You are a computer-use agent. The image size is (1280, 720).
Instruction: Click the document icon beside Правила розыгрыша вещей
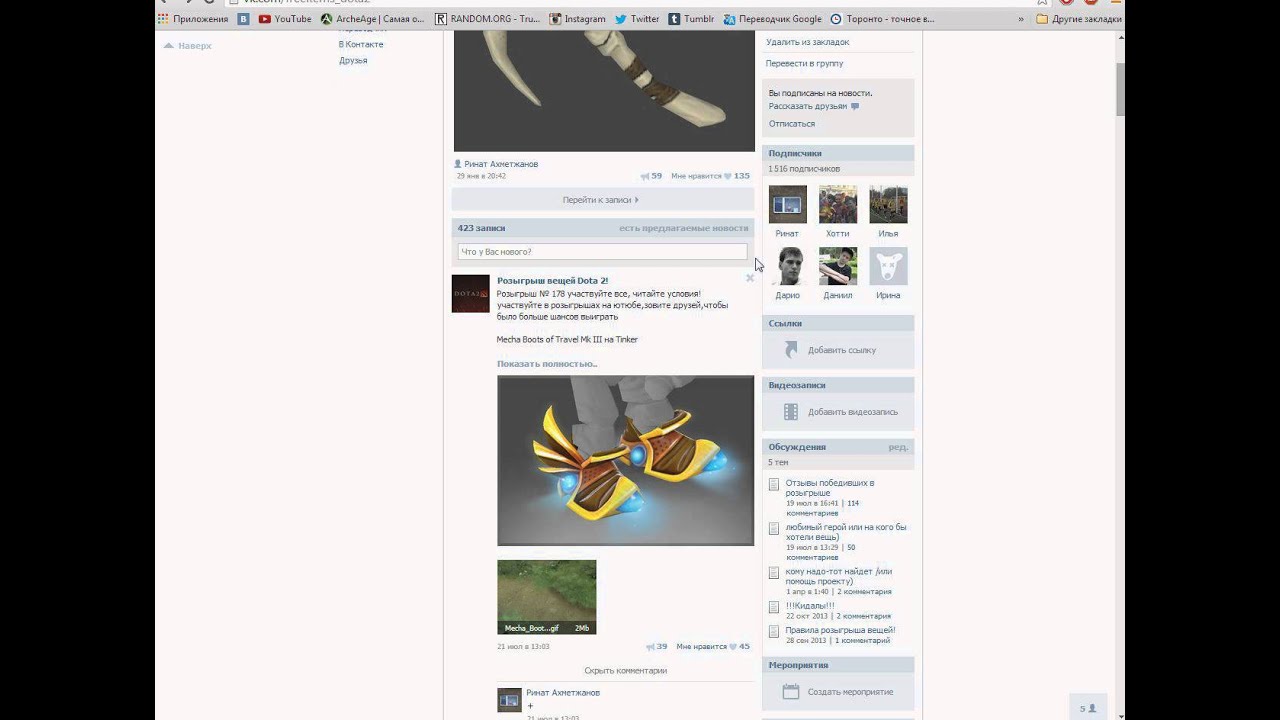click(773, 631)
